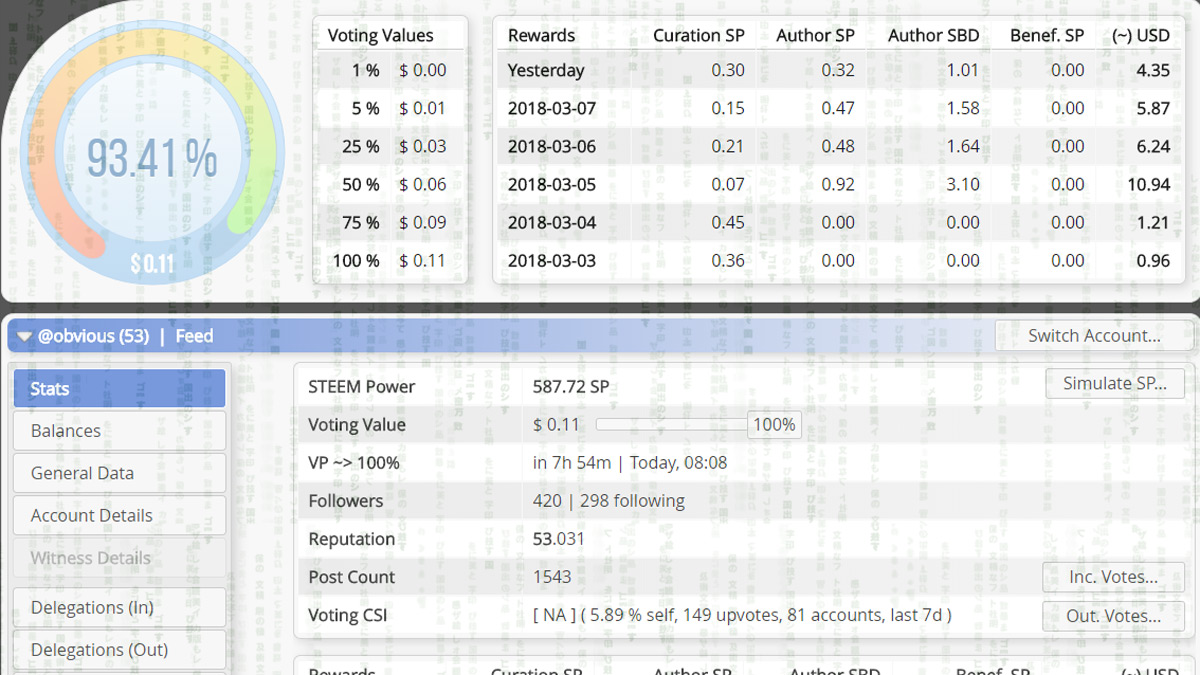This screenshot has width=1200, height=675.
Task: Click the 4.35 USD value for Yesterday
Action: [1153, 70]
